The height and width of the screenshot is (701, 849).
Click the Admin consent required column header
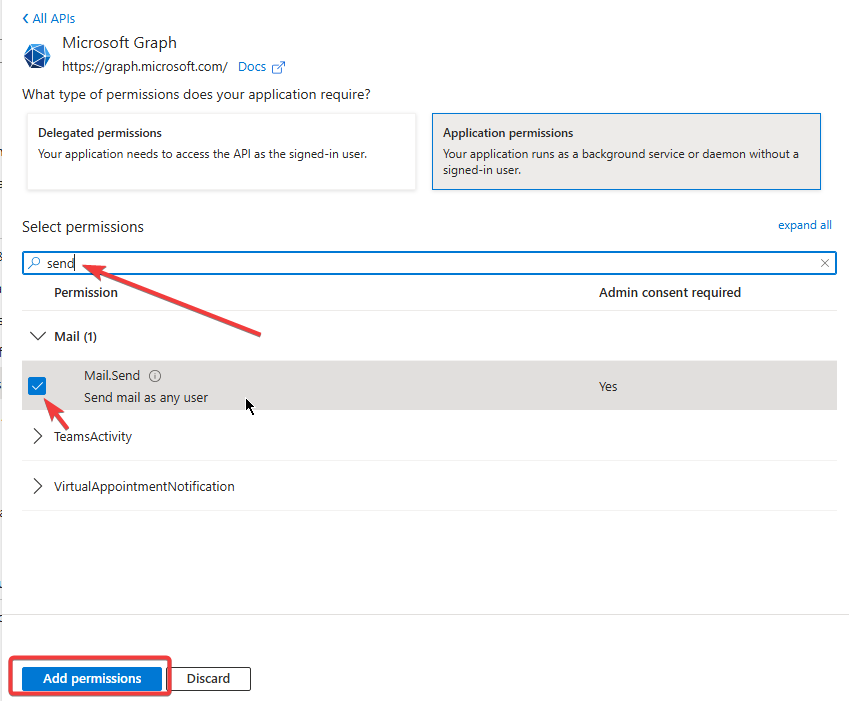tap(669, 292)
